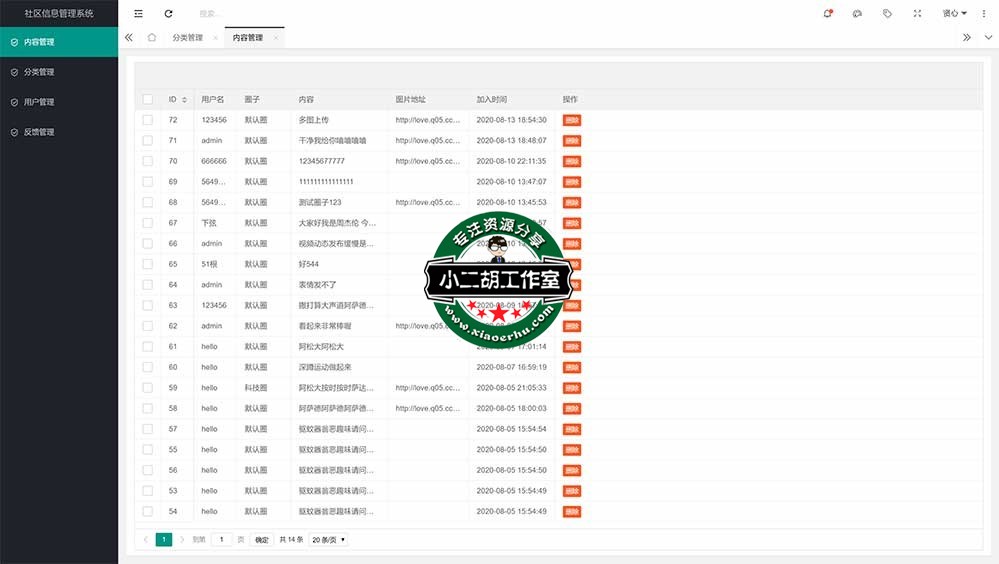Expand the tab operations down chevron

pyautogui.click(x=988, y=38)
